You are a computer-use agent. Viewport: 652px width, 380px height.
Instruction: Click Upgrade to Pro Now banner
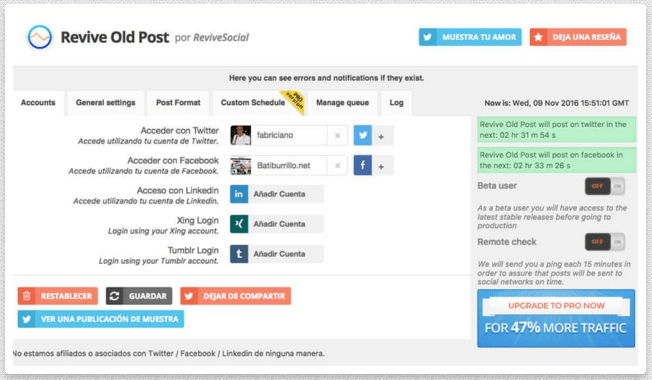pos(556,318)
